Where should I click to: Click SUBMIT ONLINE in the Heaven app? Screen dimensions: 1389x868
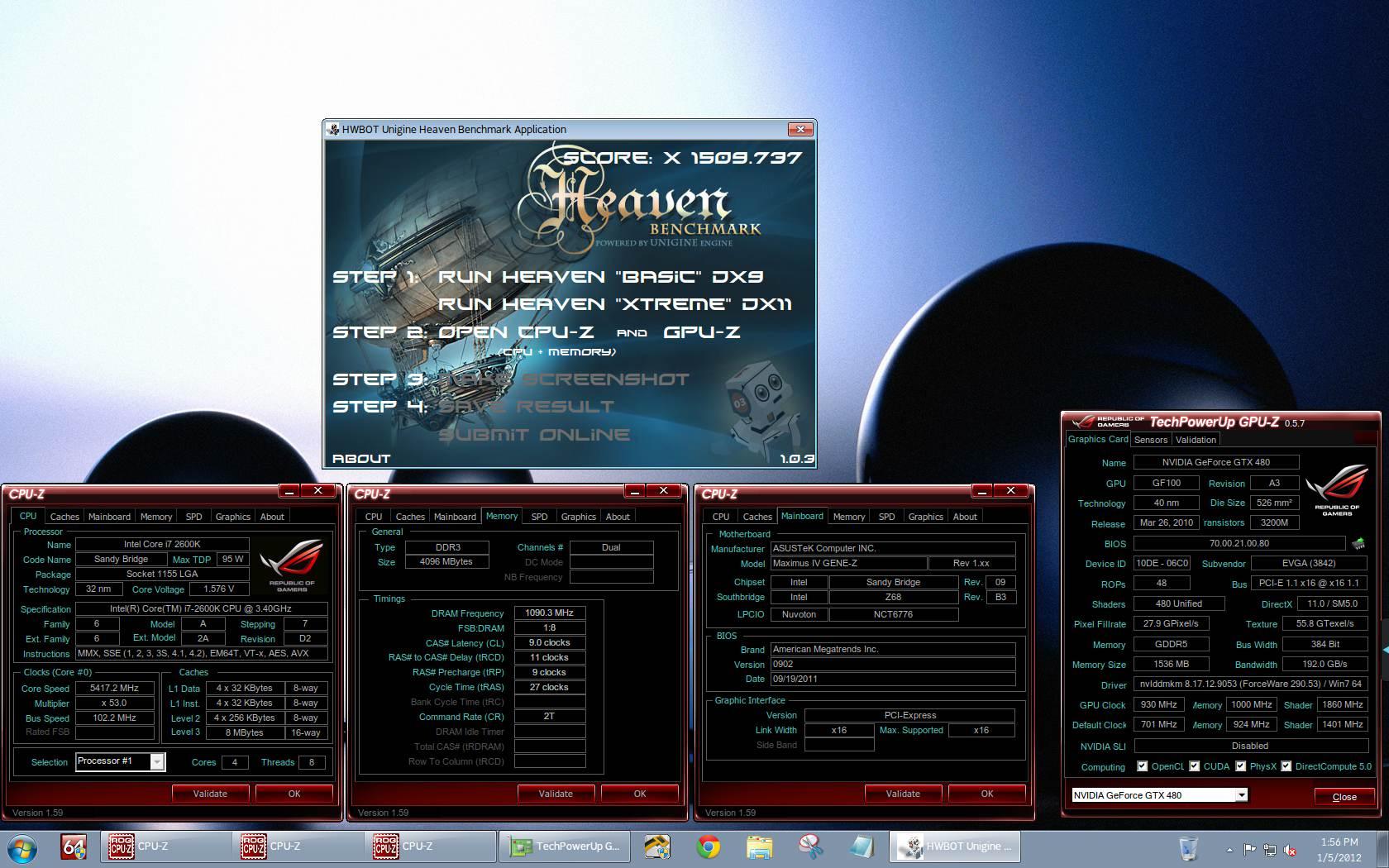tap(534, 435)
